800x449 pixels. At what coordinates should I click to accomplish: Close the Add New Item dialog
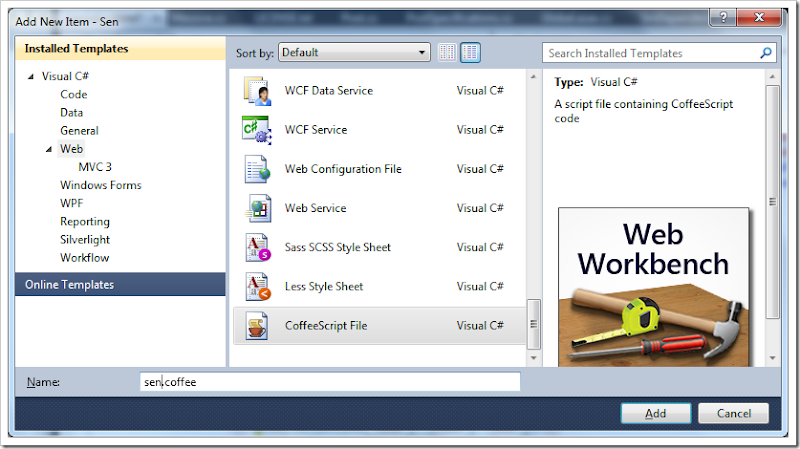point(759,18)
